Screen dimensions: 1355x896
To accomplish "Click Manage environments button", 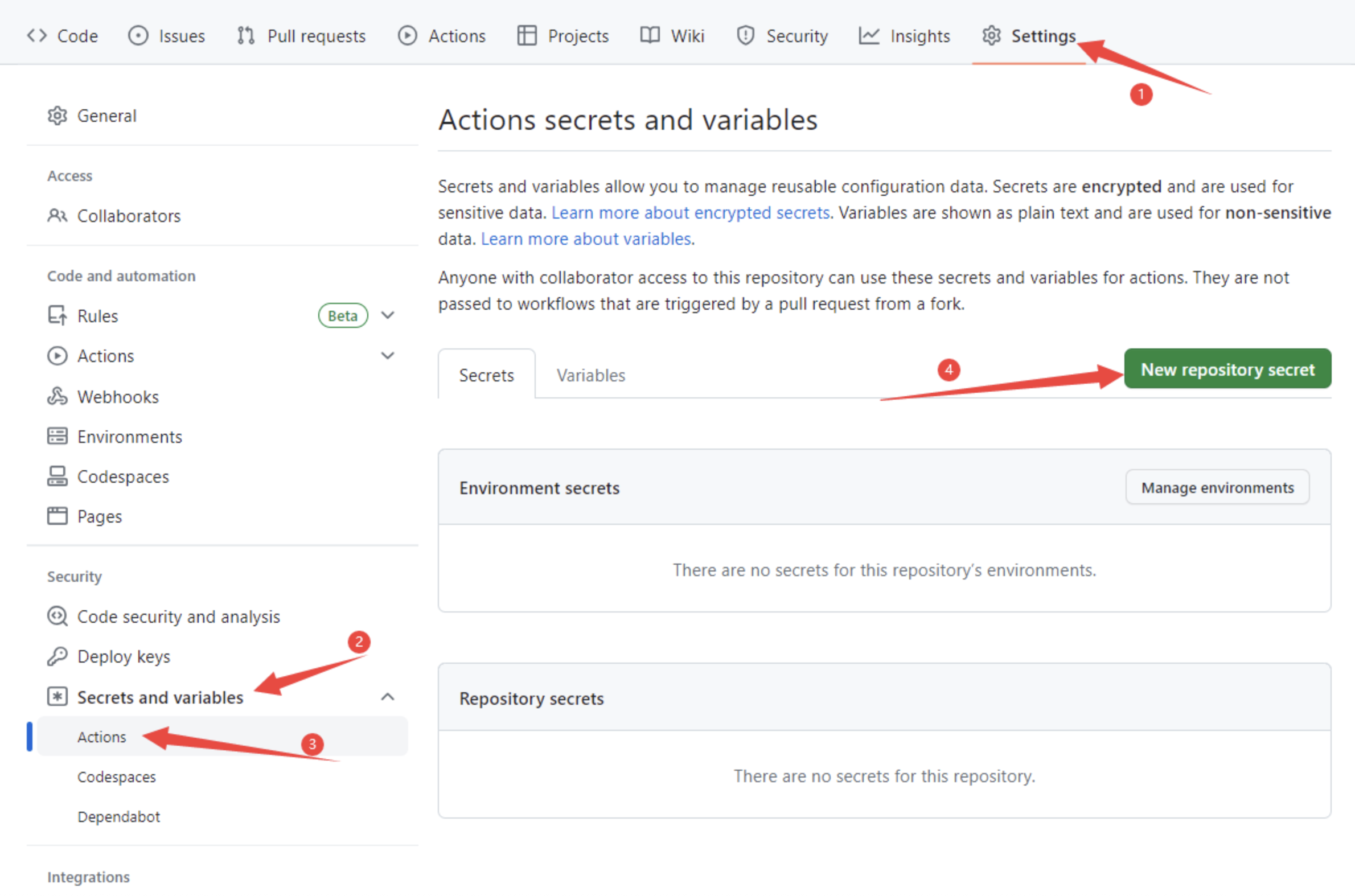I will point(1217,487).
